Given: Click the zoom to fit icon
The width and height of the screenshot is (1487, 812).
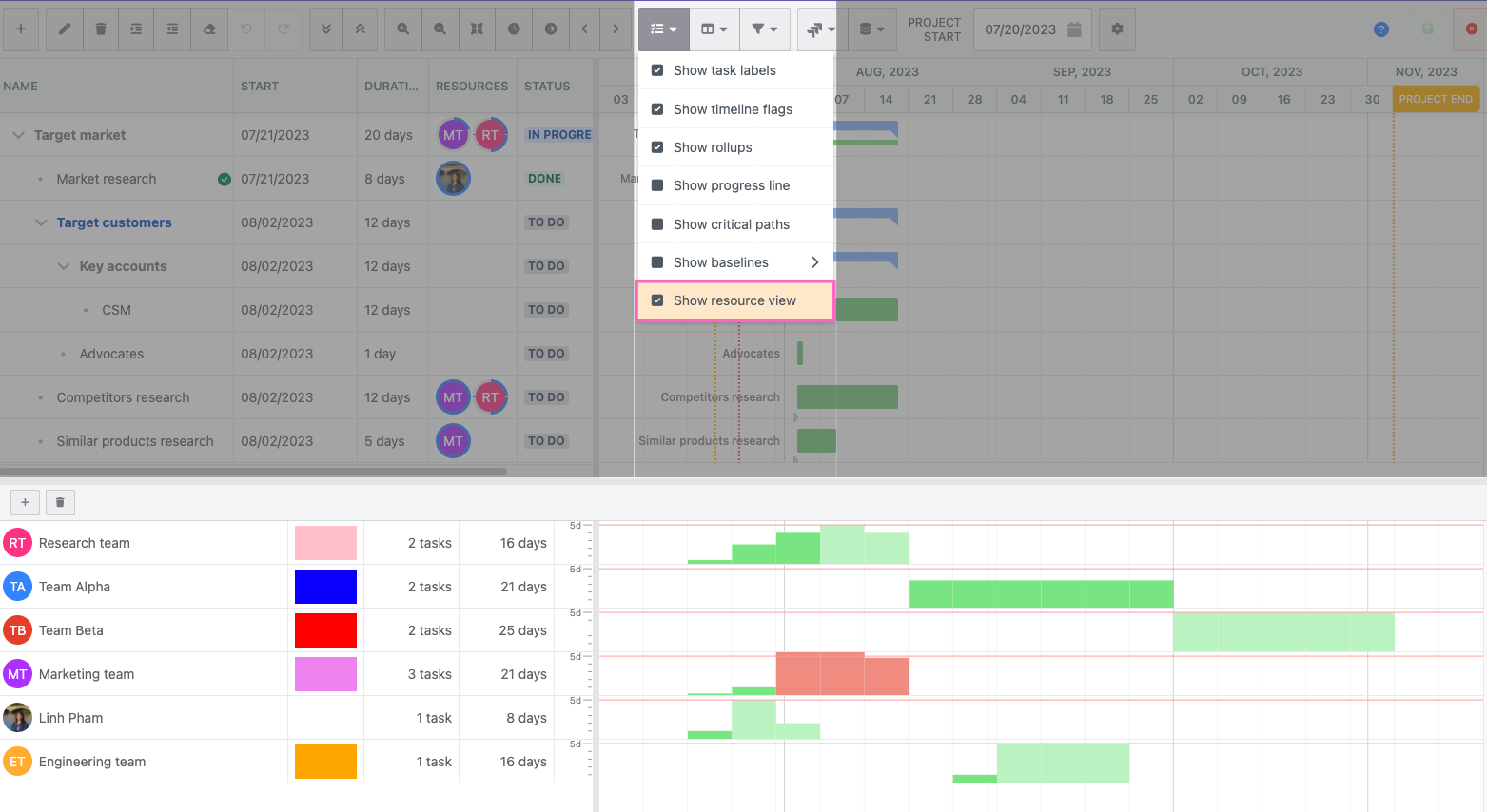Looking at the screenshot, I should pyautogui.click(x=477, y=29).
